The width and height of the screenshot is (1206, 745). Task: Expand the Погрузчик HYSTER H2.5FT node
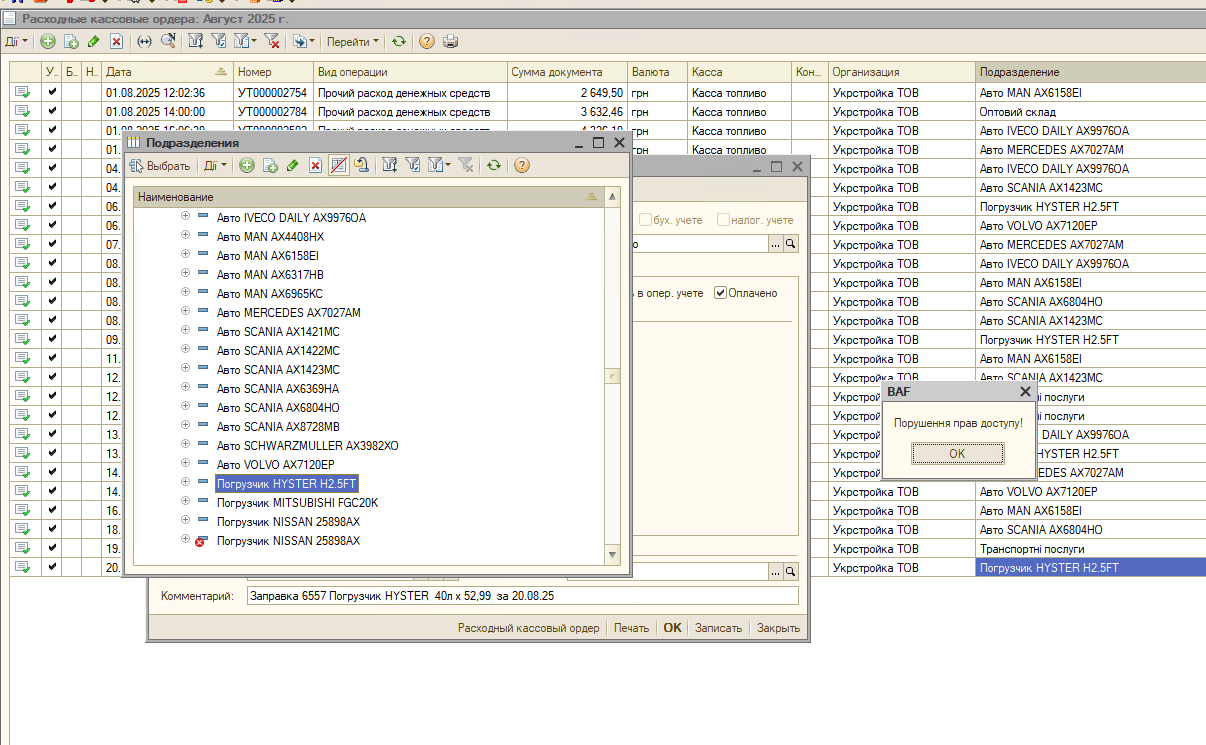185,483
